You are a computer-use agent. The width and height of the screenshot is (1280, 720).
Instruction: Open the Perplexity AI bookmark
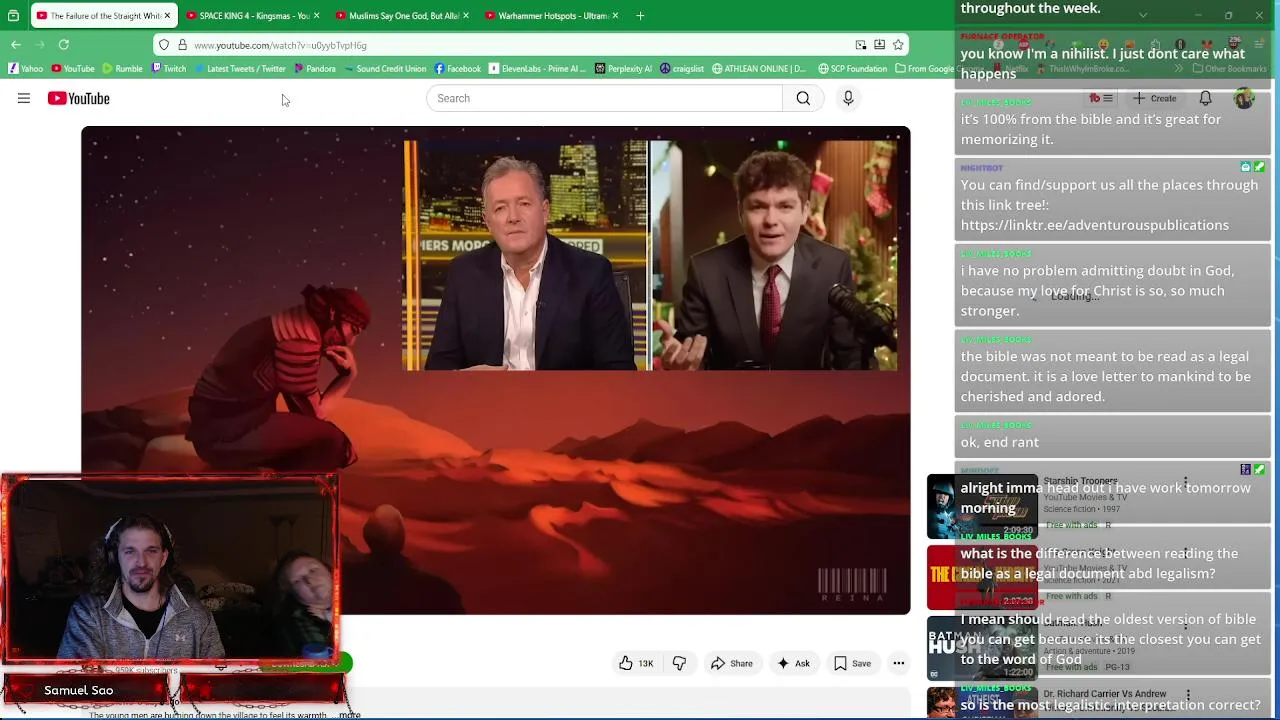(623, 69)
